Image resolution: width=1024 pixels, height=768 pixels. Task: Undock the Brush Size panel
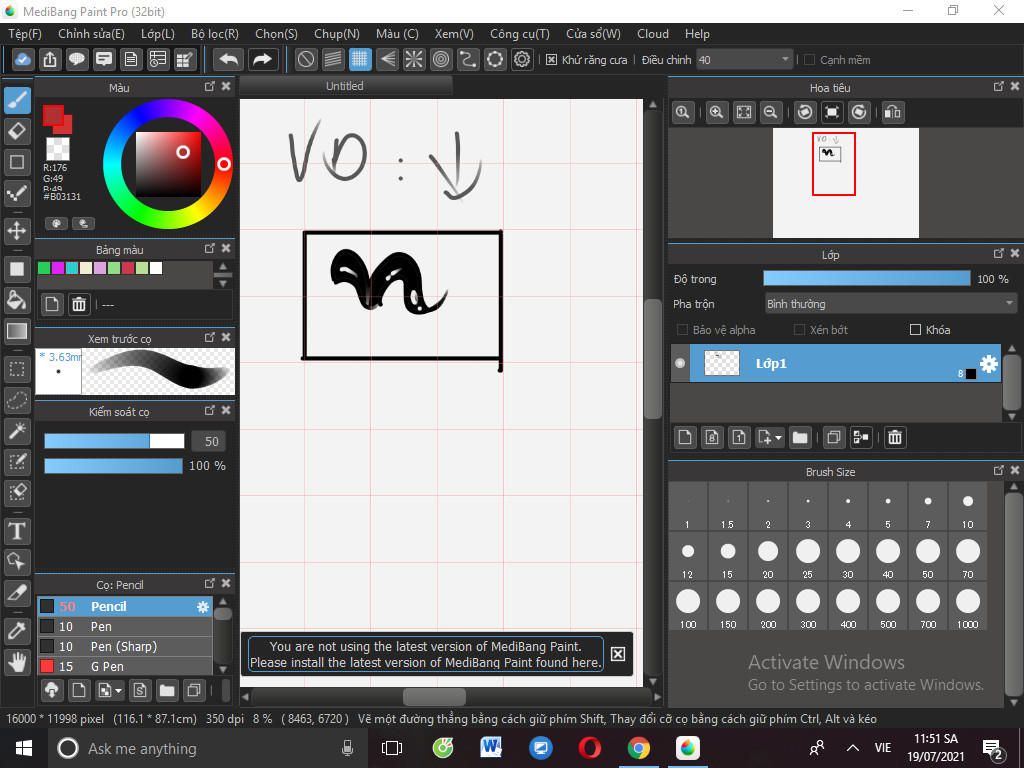tap(999, 470)
